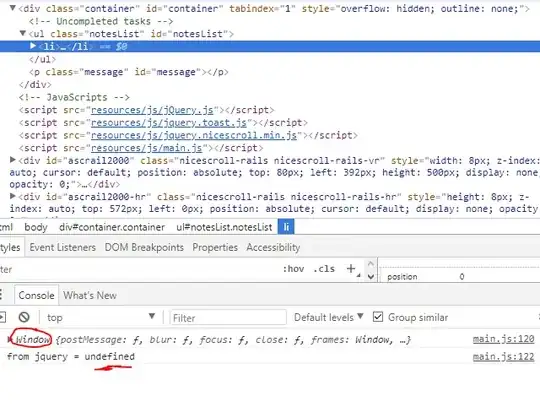Open the Properties tab
Screen dimensions: 540x407
(x=215, y=247)
